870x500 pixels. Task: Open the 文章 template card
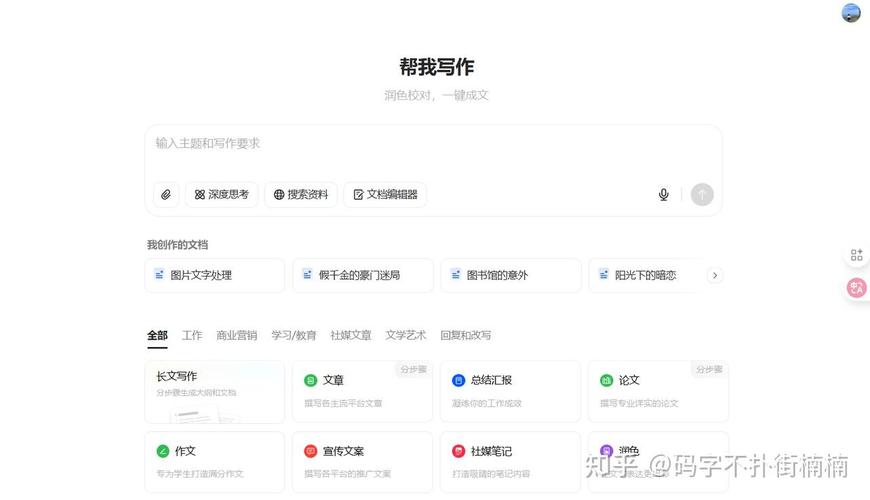pyautogui.click(x=362, y=391)
